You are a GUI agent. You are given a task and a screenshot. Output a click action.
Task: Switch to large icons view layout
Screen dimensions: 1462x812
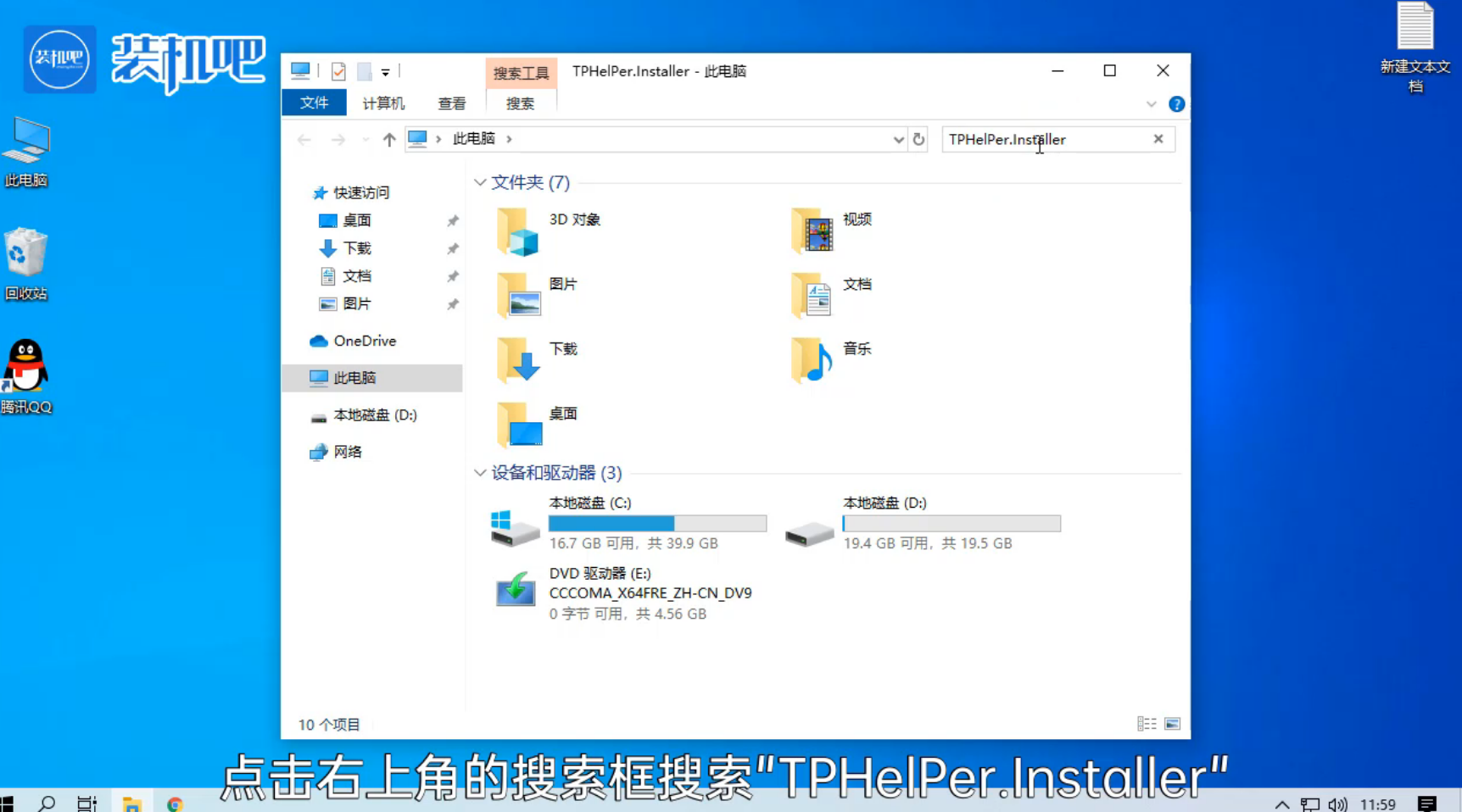[1172, 724]
